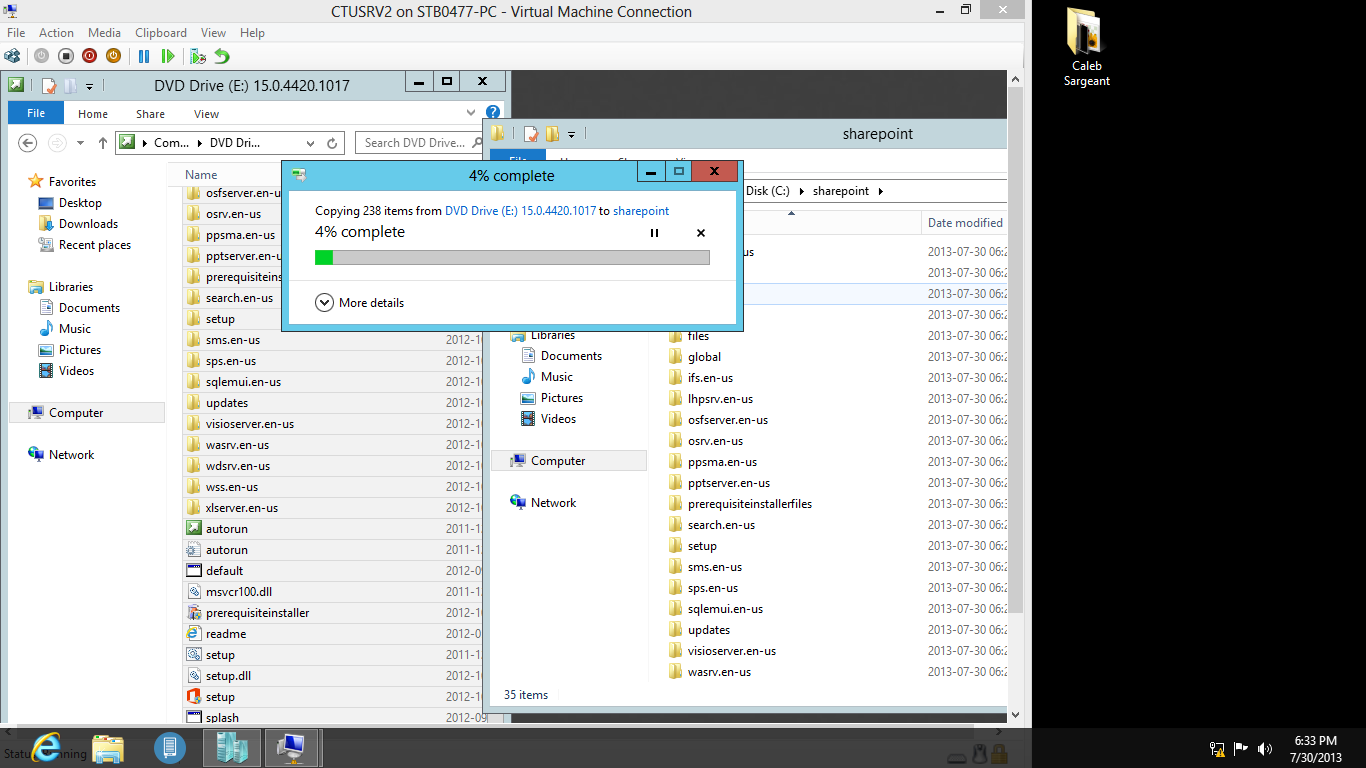
Task: Open the Media menu
Action: [x=104, y=33]
